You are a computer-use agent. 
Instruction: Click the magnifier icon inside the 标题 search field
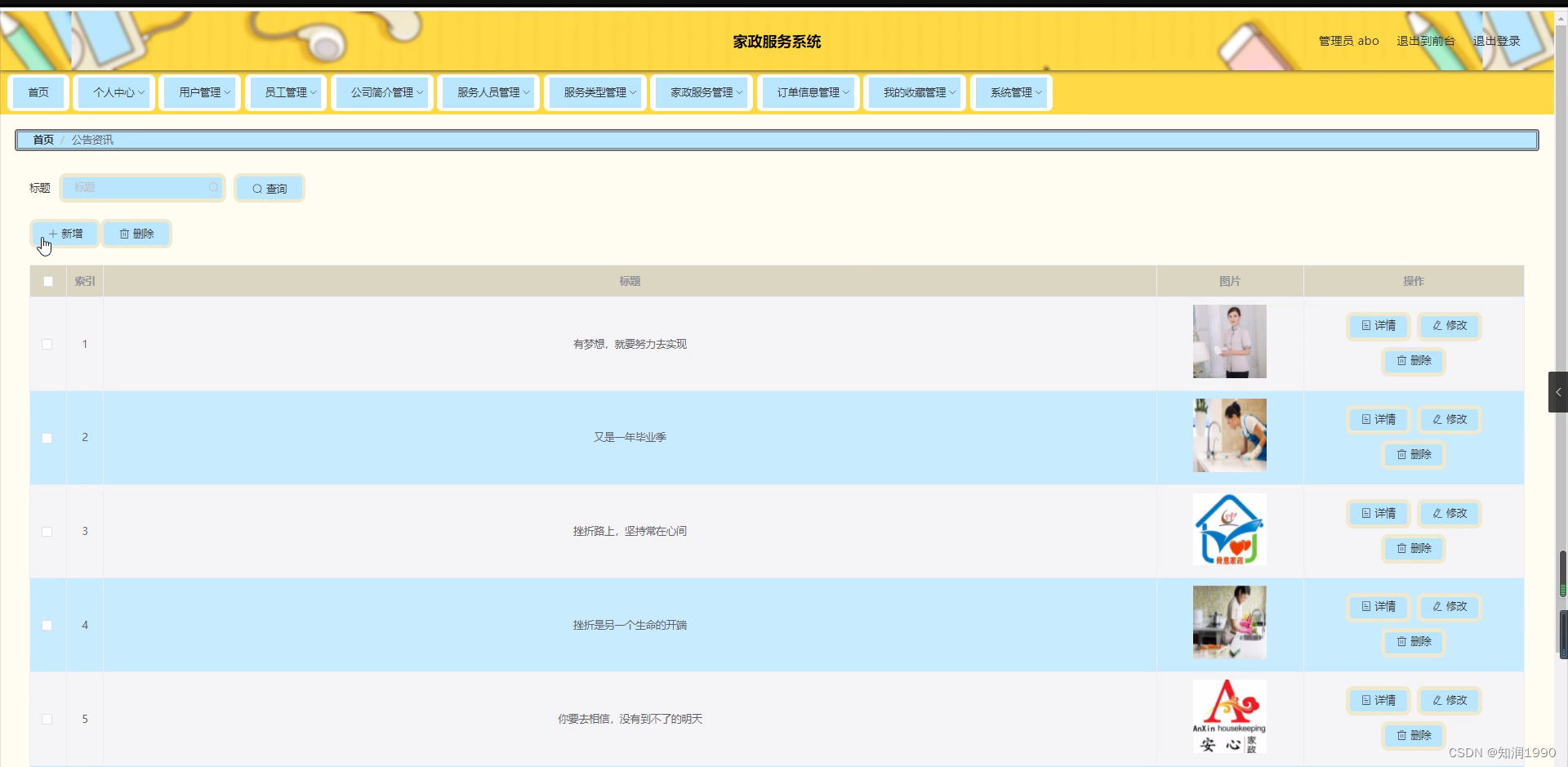click(x=212, y=187)
